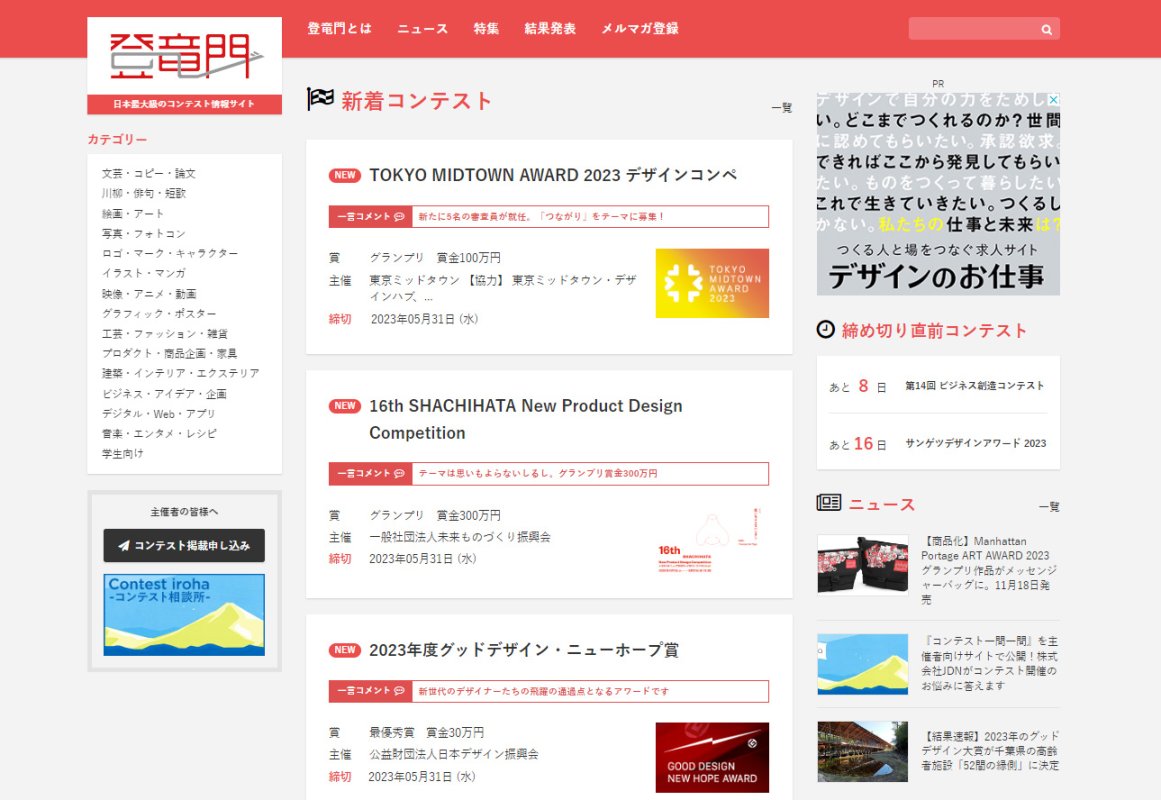Click コンテスト掲載申し込み button
The width and height of the screenshot is (1161, 800).
pyautogui.click(x=184, y=545)
